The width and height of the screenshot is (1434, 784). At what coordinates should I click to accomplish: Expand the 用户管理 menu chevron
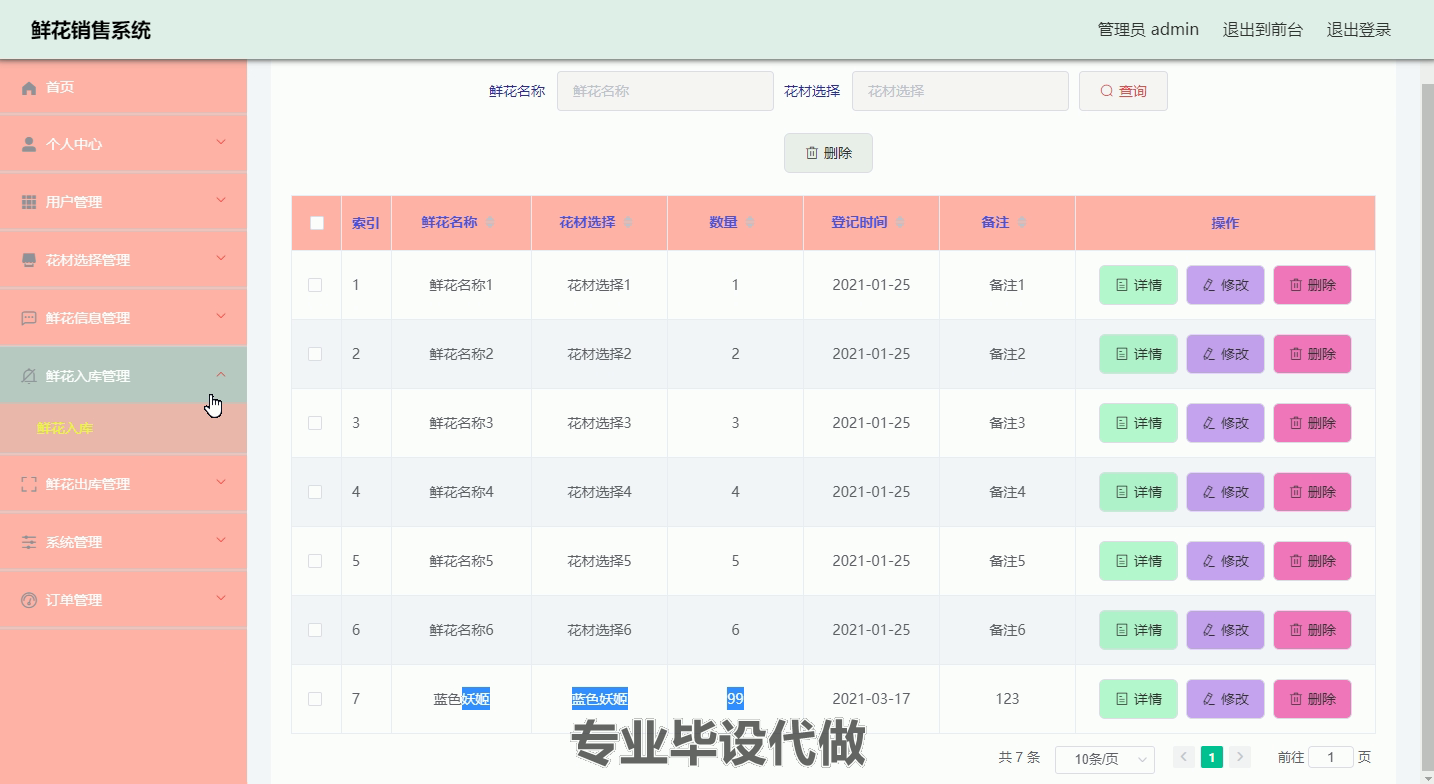[221, 201]
